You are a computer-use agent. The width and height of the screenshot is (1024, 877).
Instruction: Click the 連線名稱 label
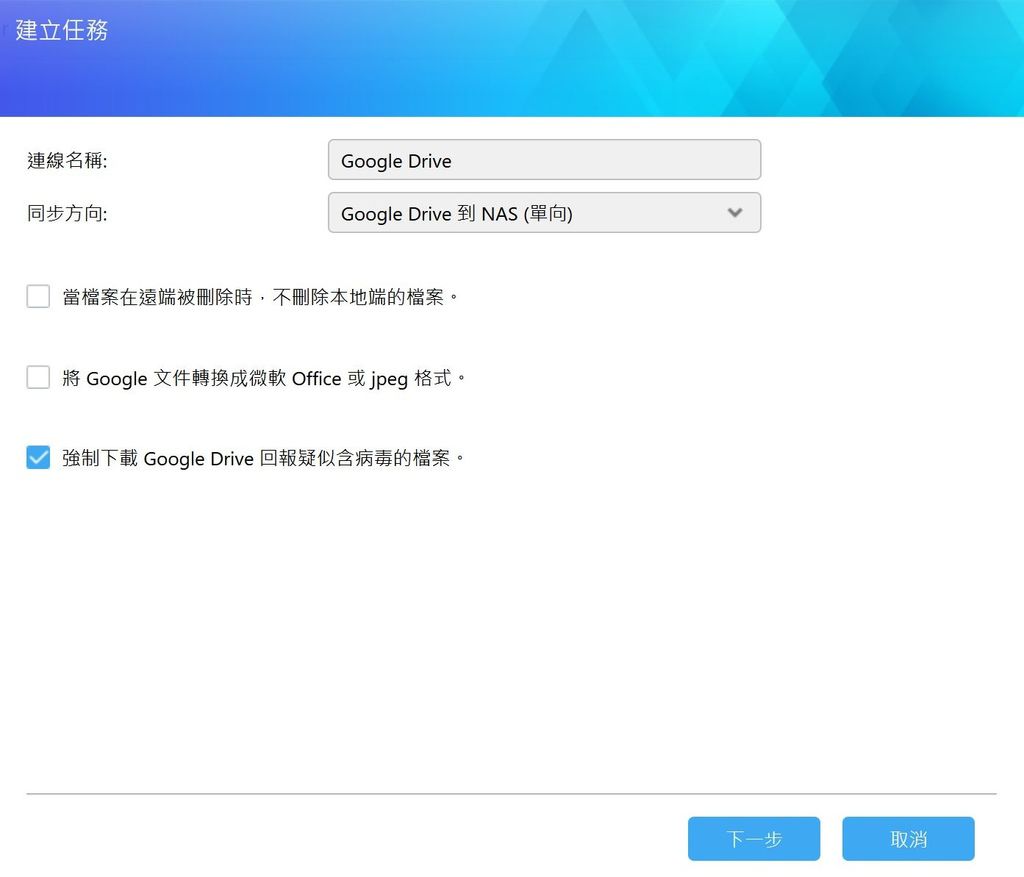click(x=67, y=161)
